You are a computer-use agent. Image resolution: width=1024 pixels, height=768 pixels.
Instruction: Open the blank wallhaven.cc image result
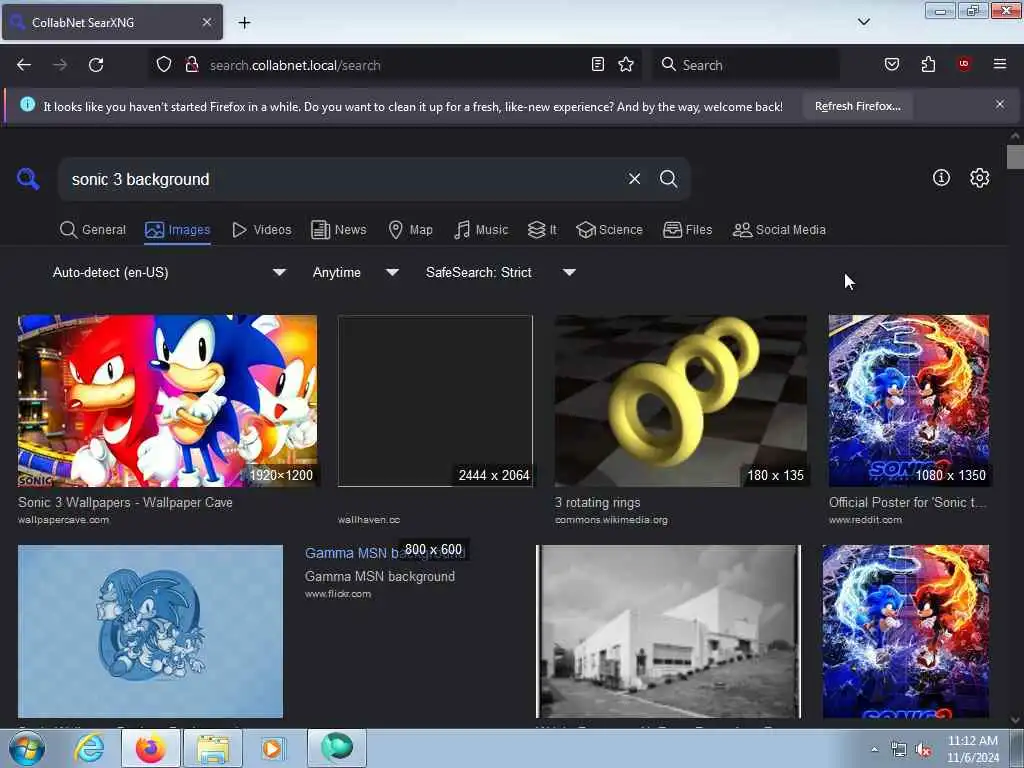435,401
